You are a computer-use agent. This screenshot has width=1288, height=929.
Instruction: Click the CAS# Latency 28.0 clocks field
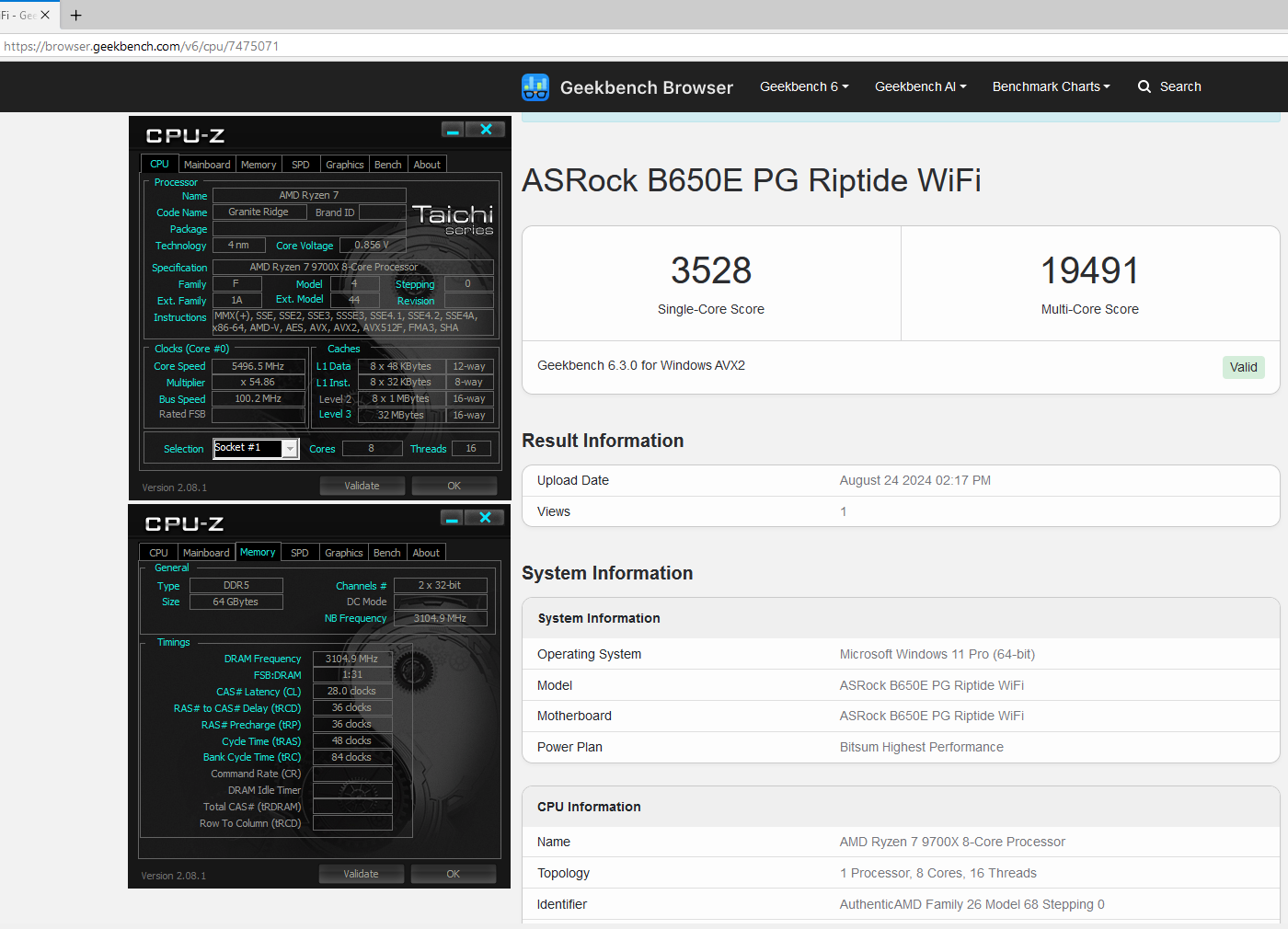352,691
